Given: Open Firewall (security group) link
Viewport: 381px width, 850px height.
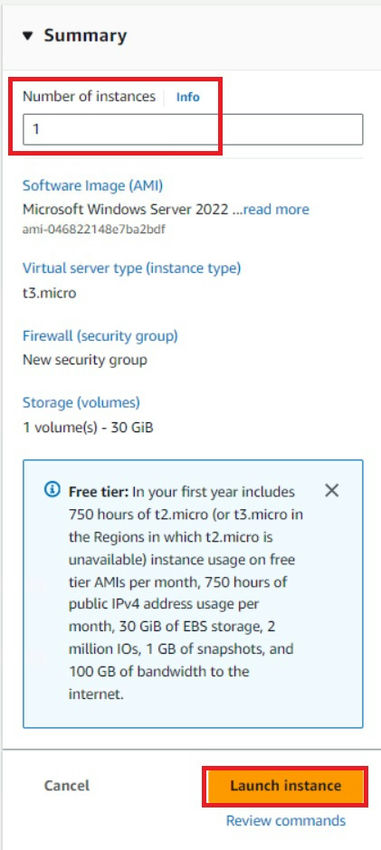Looking at the screenshot, I should (x=100, y=336).
